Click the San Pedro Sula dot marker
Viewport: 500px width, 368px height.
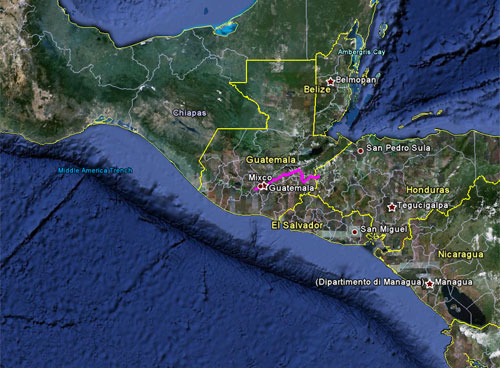pos(360,151)
